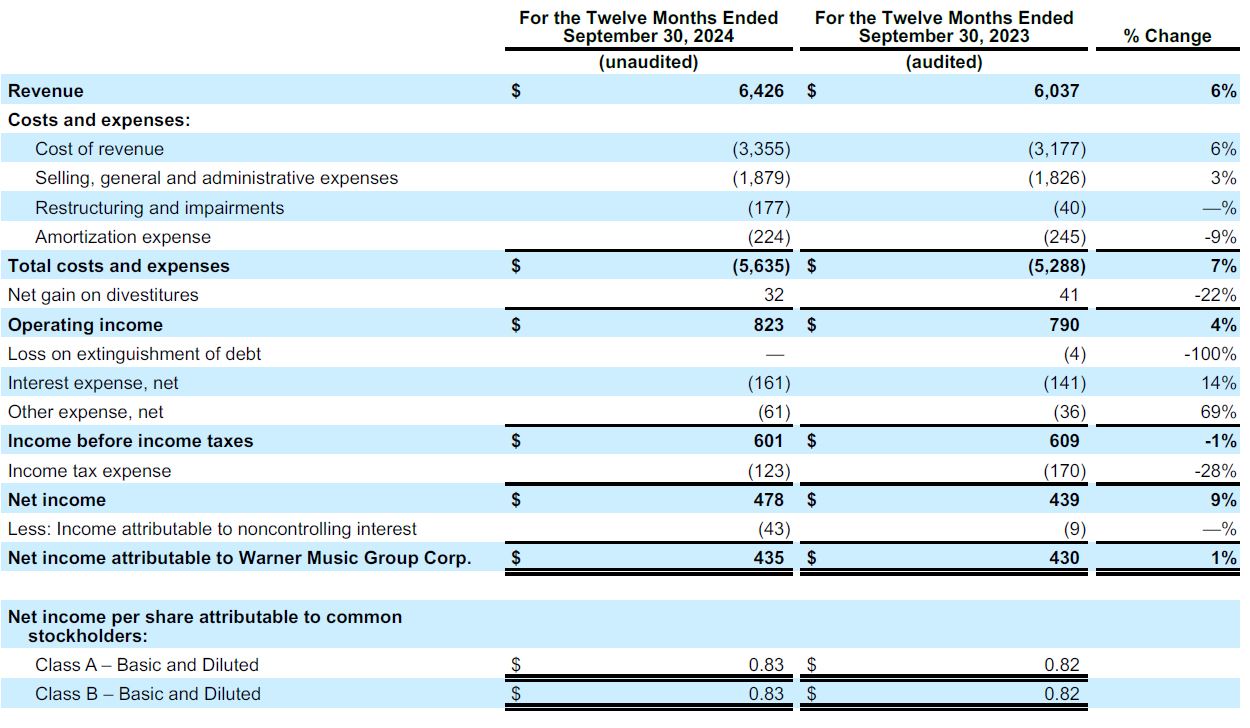Click the Class A Basic and Diluted 0.83 value
This screenshot has width=1250, height=728.
click(766, 664)
